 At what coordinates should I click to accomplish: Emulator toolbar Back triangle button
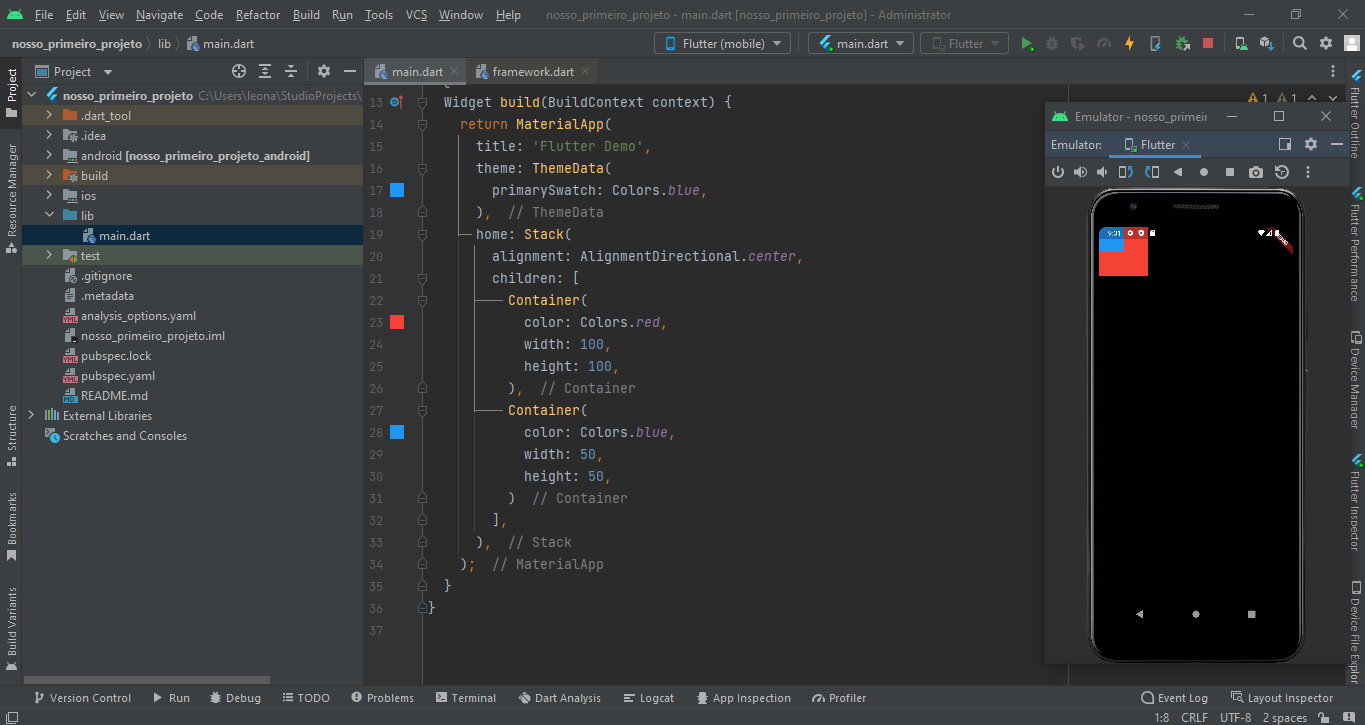click(1178, 172)
